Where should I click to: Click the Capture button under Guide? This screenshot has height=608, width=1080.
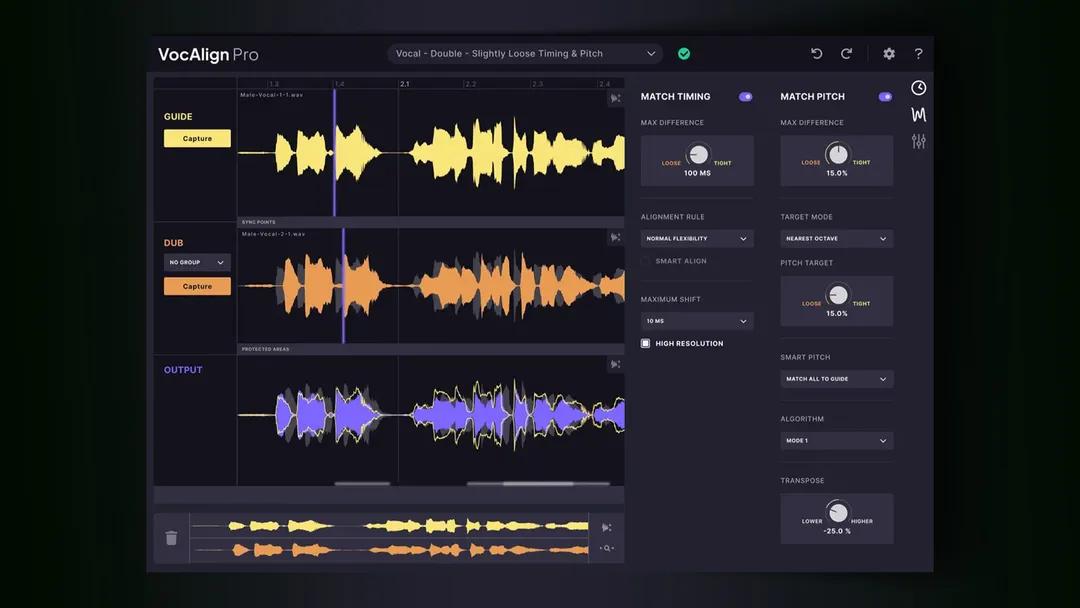coord(196,137)
